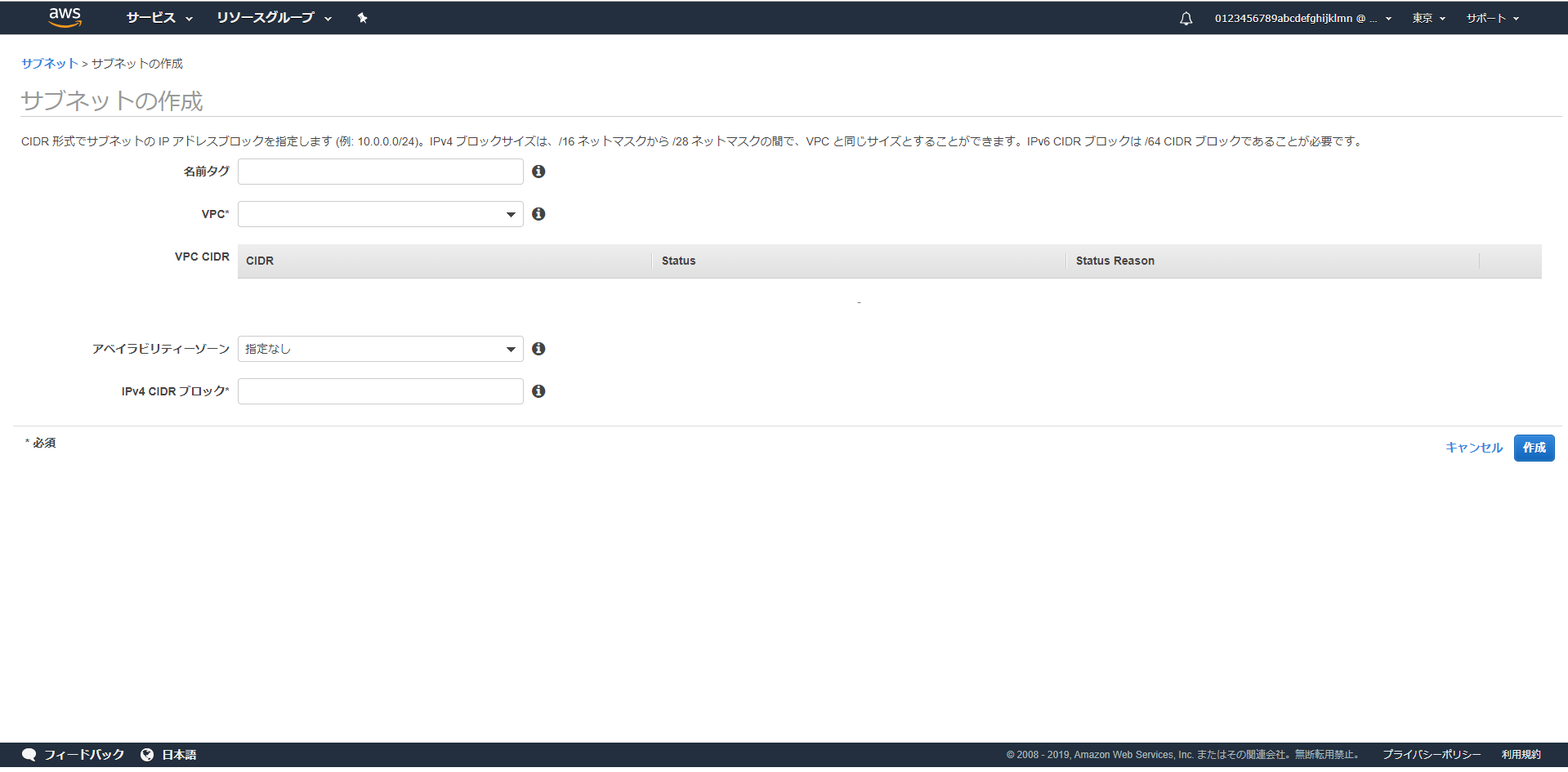Click info icon beside VPC dropdown
Screen dimensions: 1568x772
click(538, 214)
